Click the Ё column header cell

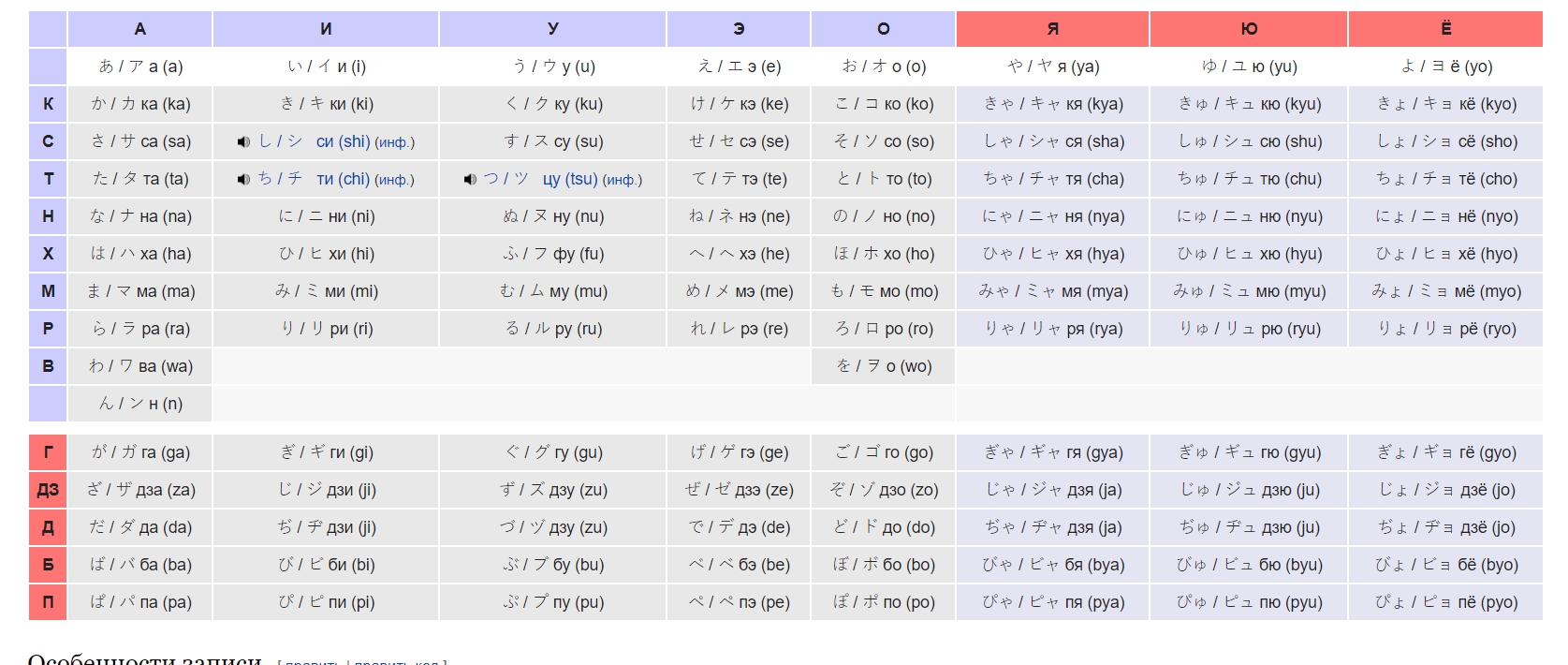click(x=1446, y=29)
